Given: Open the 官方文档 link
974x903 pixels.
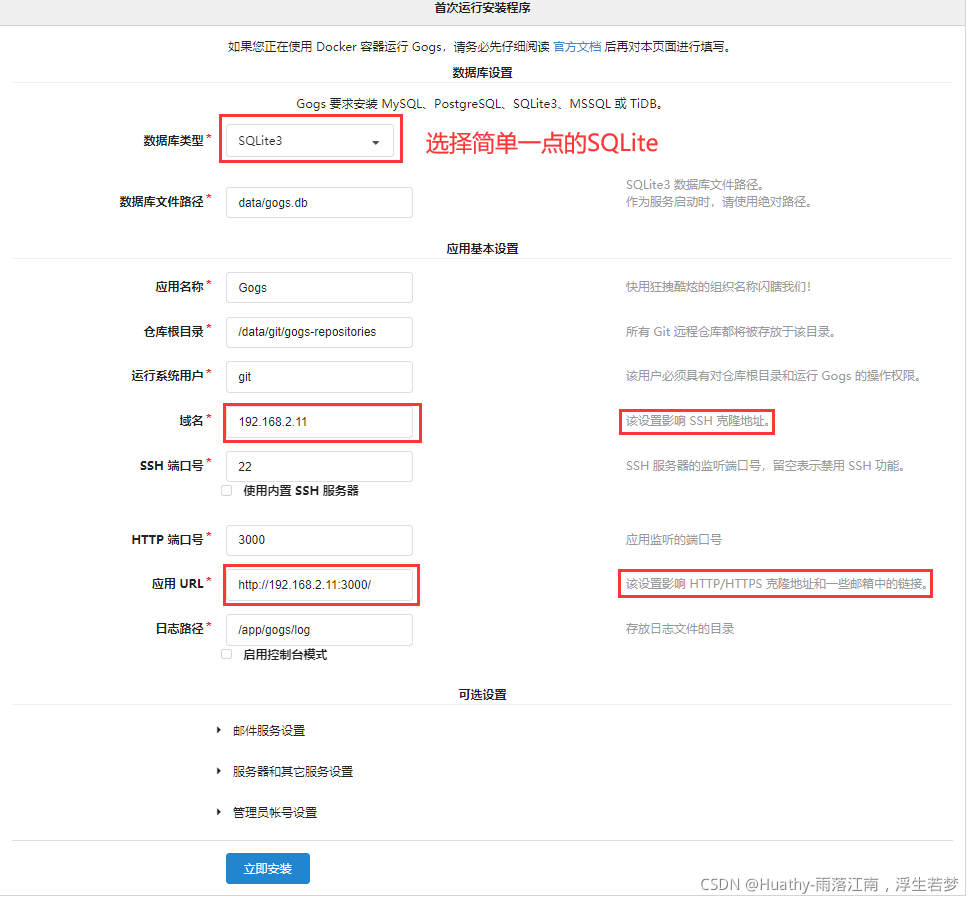Looking at the screenshot, I should tap(577, 46).
